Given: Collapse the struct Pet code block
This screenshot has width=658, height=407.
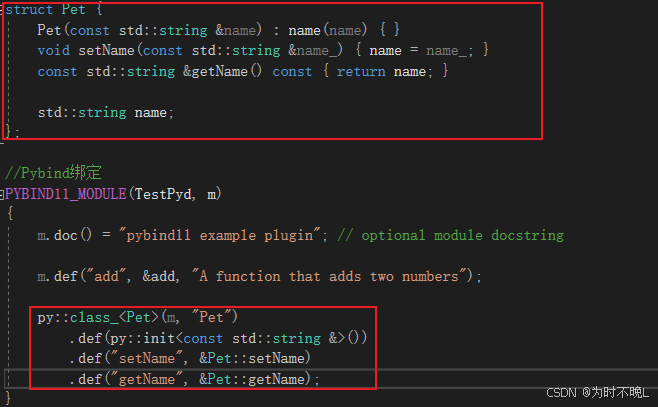Looking at the screenshot, I should click(x=2, y=9).
